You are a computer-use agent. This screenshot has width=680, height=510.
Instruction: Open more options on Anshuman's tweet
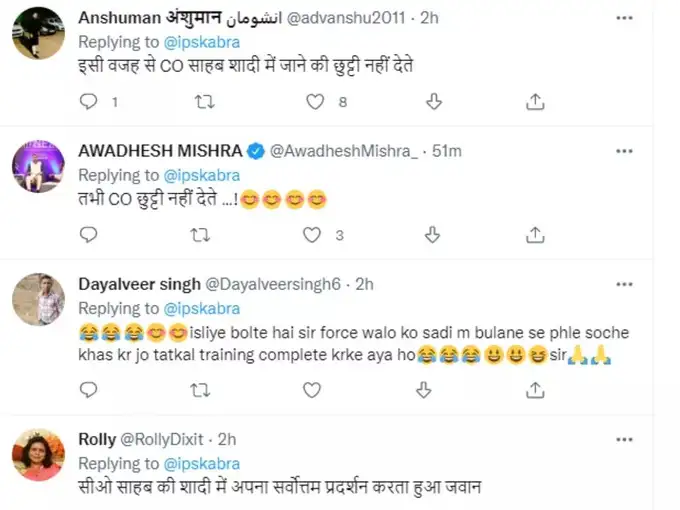pyautogui.click(x=626, y=17)
